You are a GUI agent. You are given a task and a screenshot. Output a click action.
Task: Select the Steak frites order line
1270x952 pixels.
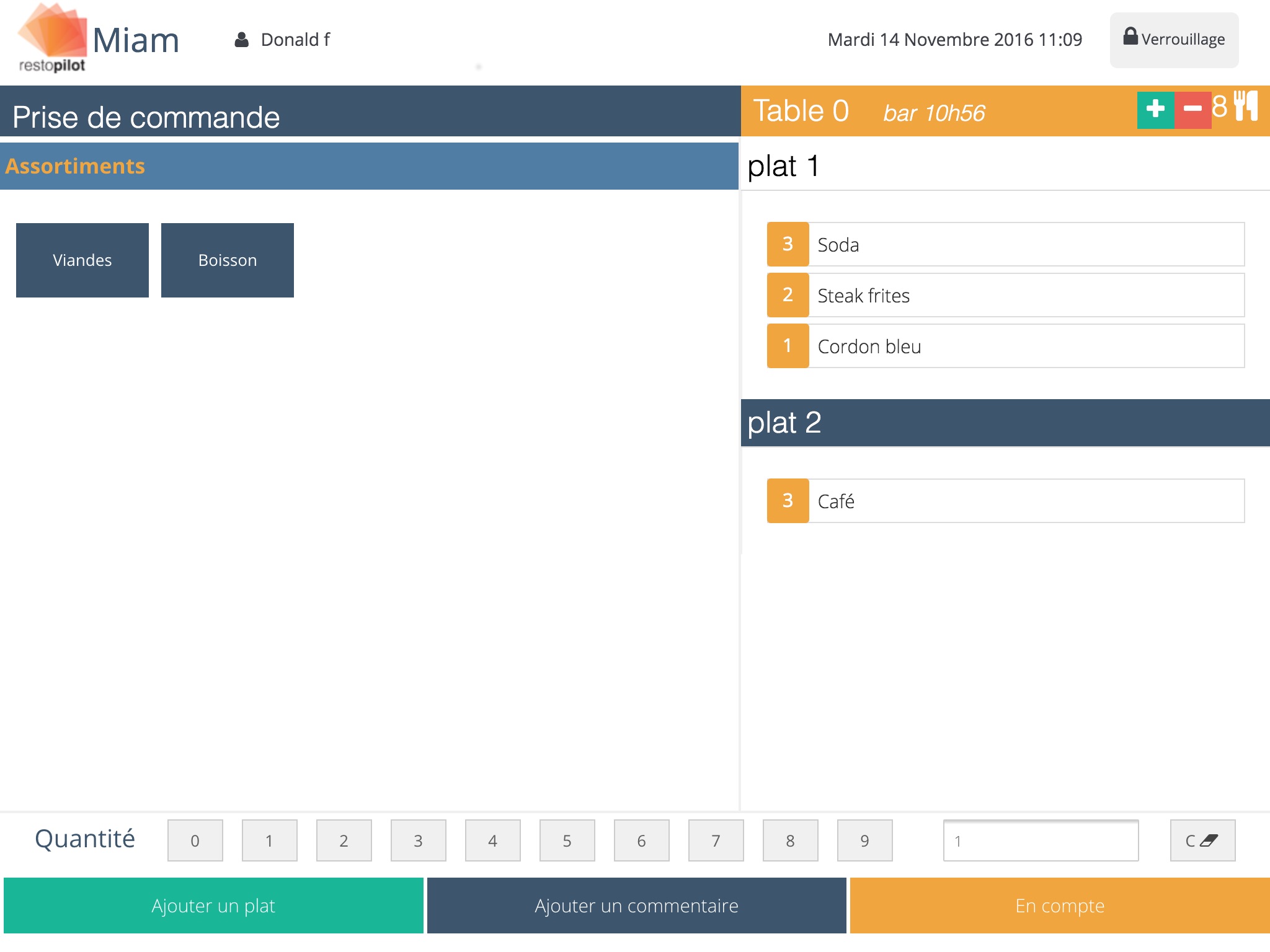(x=1005, y=295)
